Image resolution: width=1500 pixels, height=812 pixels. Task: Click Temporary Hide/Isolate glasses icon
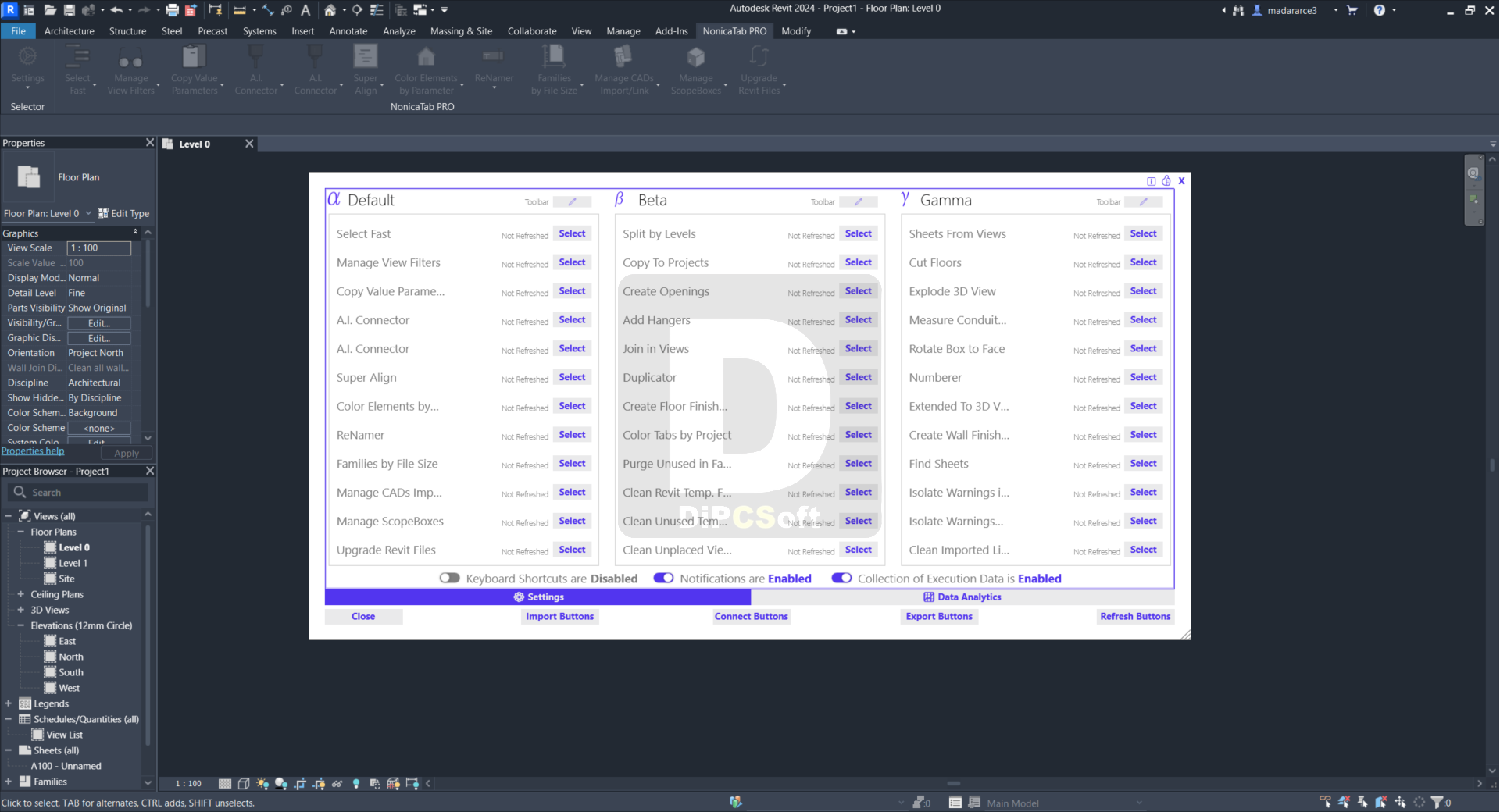(x=337, y=783)
